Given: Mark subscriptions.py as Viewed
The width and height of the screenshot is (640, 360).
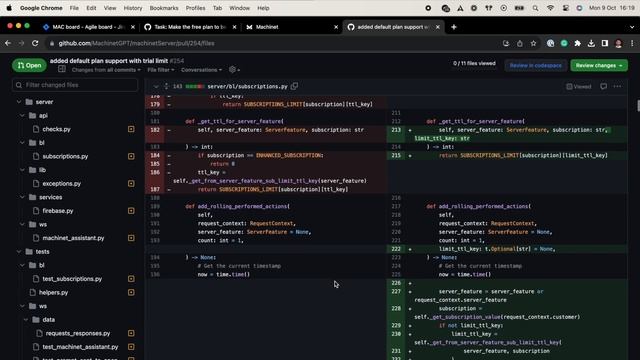Looking at the screenshot, I should 578,86.
